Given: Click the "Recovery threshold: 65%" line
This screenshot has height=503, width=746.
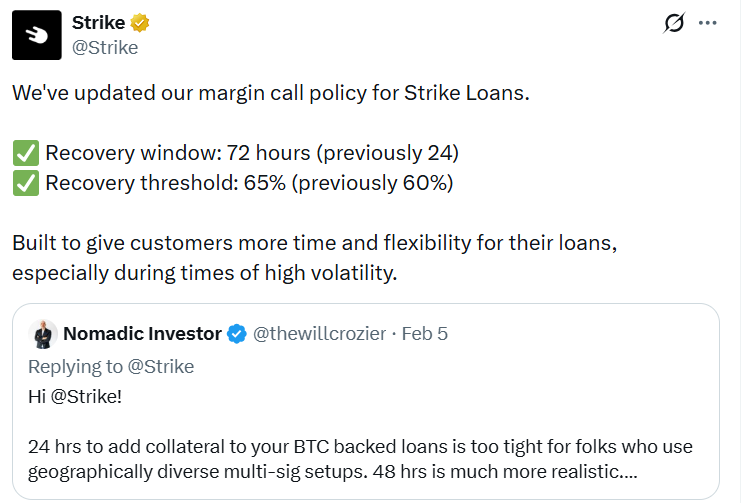Looking at the screenshot, I should 249,183.
